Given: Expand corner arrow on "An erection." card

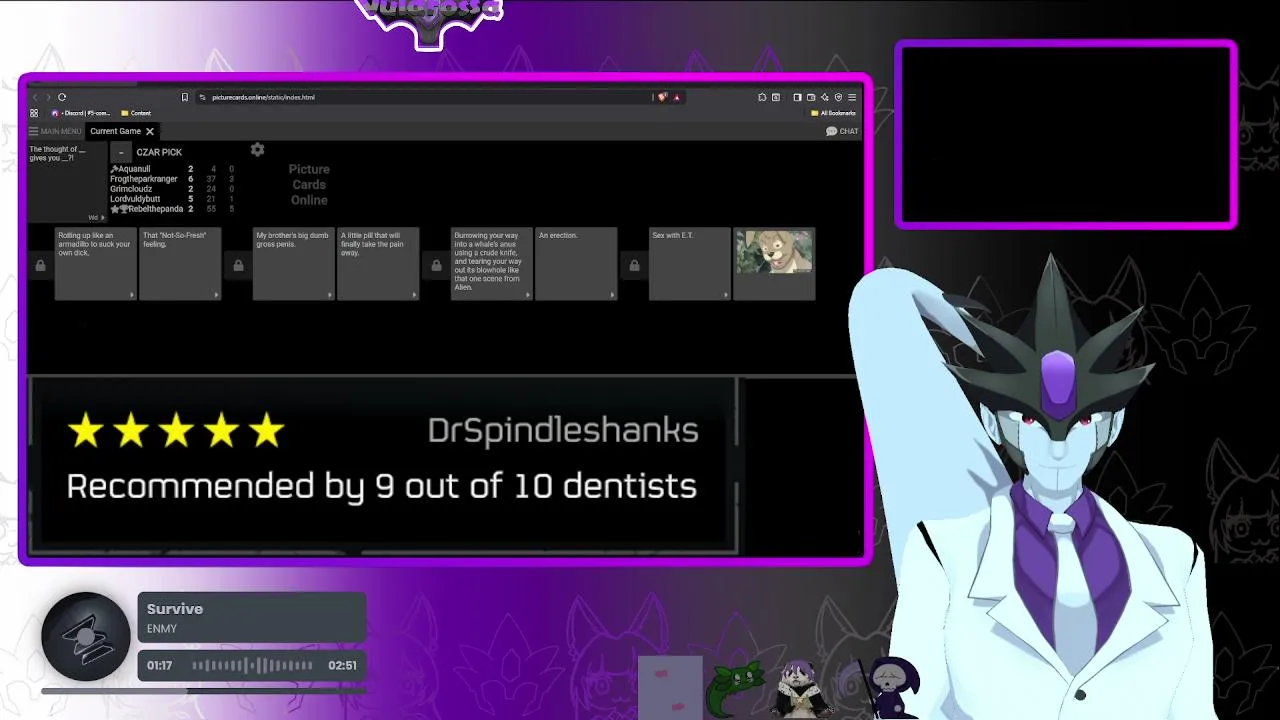Looking at the screenshot, I should 612,295.
